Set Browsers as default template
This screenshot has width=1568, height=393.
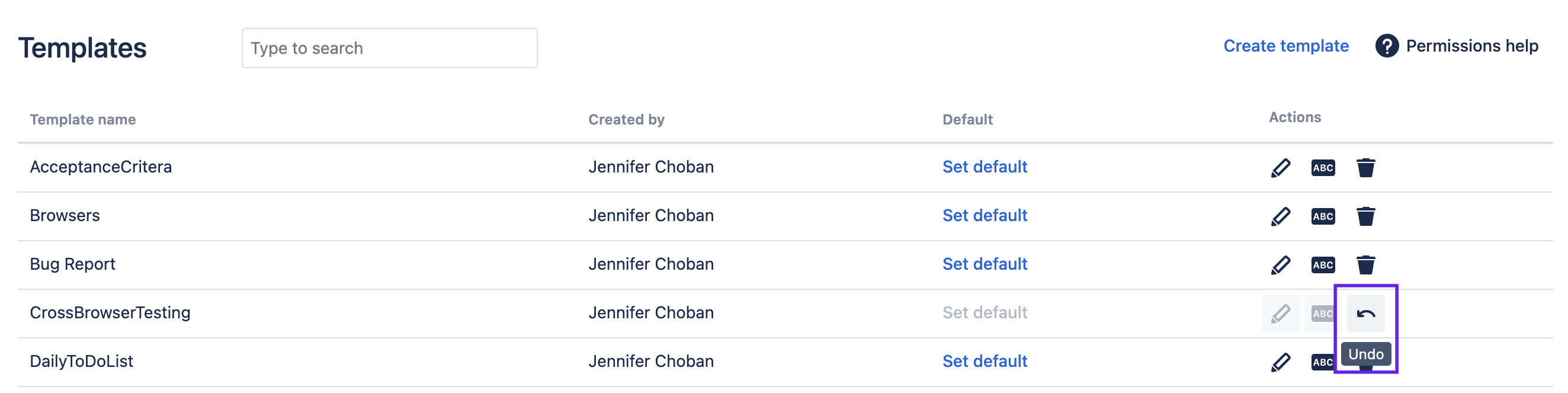pos(985,216)
